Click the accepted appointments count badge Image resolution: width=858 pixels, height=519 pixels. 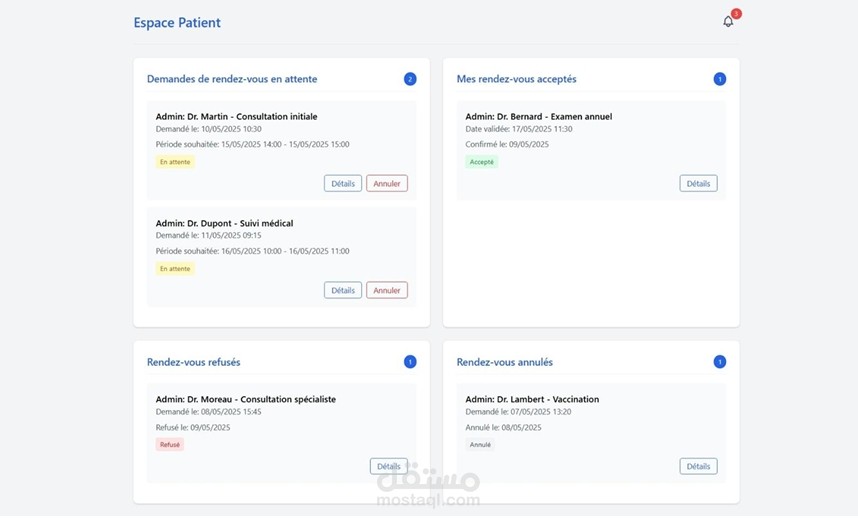(x=720, y=79)
